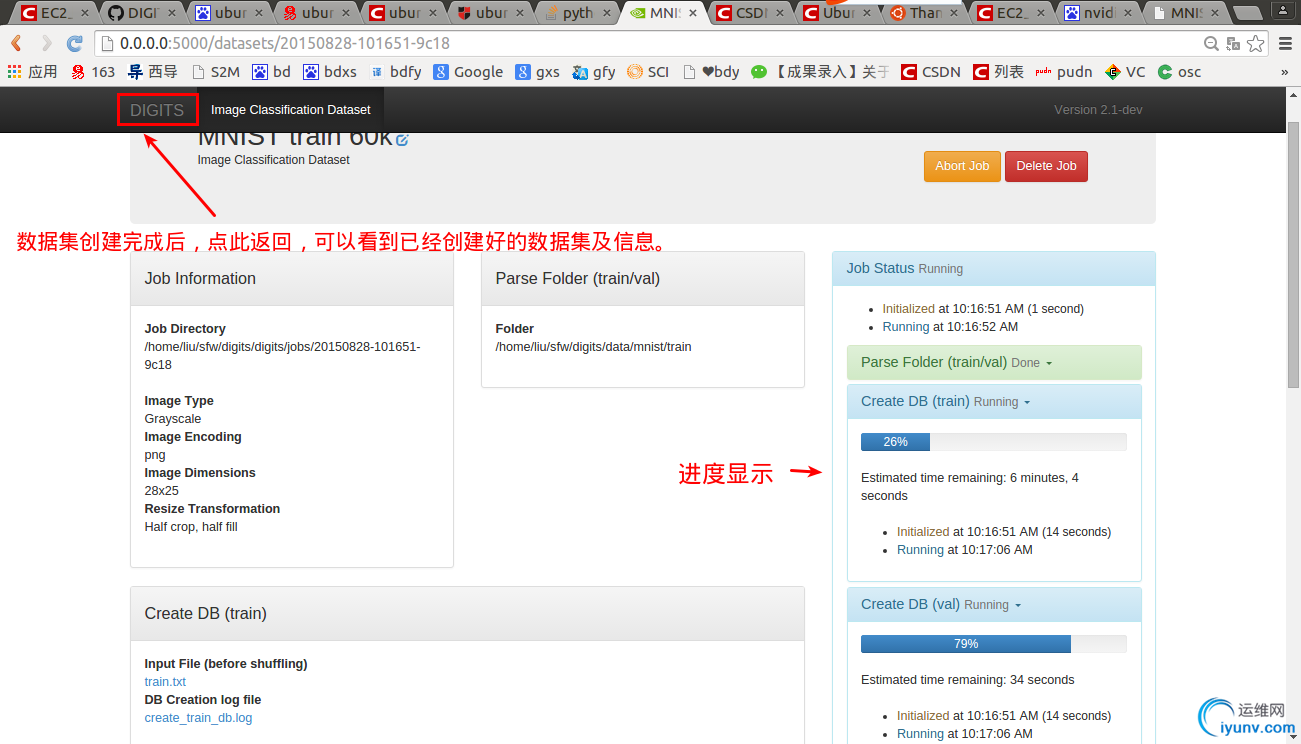Open the bdxs bookmark

tap(330, 72)
